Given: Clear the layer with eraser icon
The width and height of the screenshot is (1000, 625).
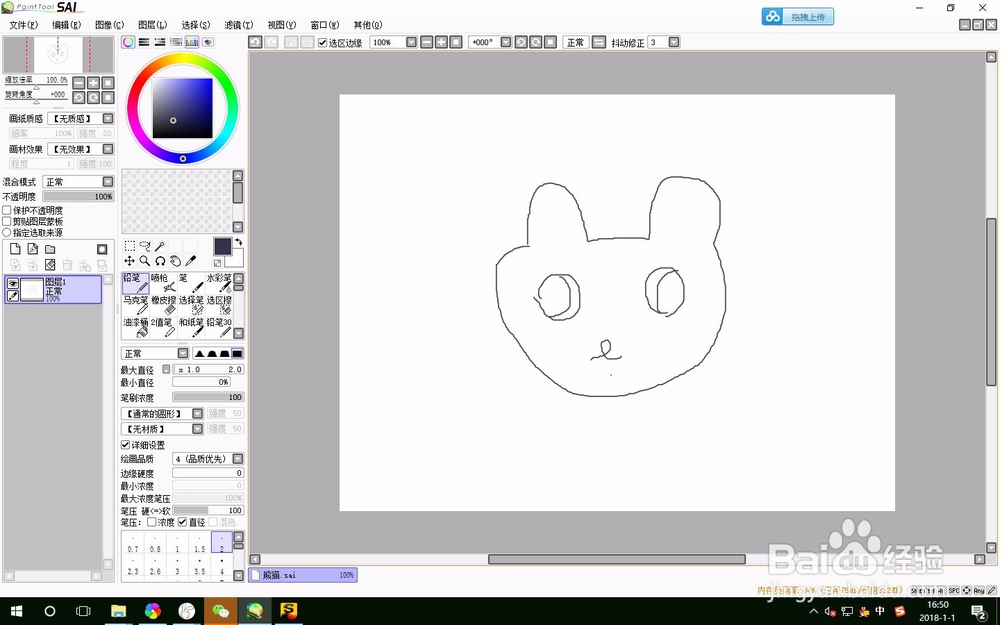Looking at the screenshot, I should [x=50, y=265].
